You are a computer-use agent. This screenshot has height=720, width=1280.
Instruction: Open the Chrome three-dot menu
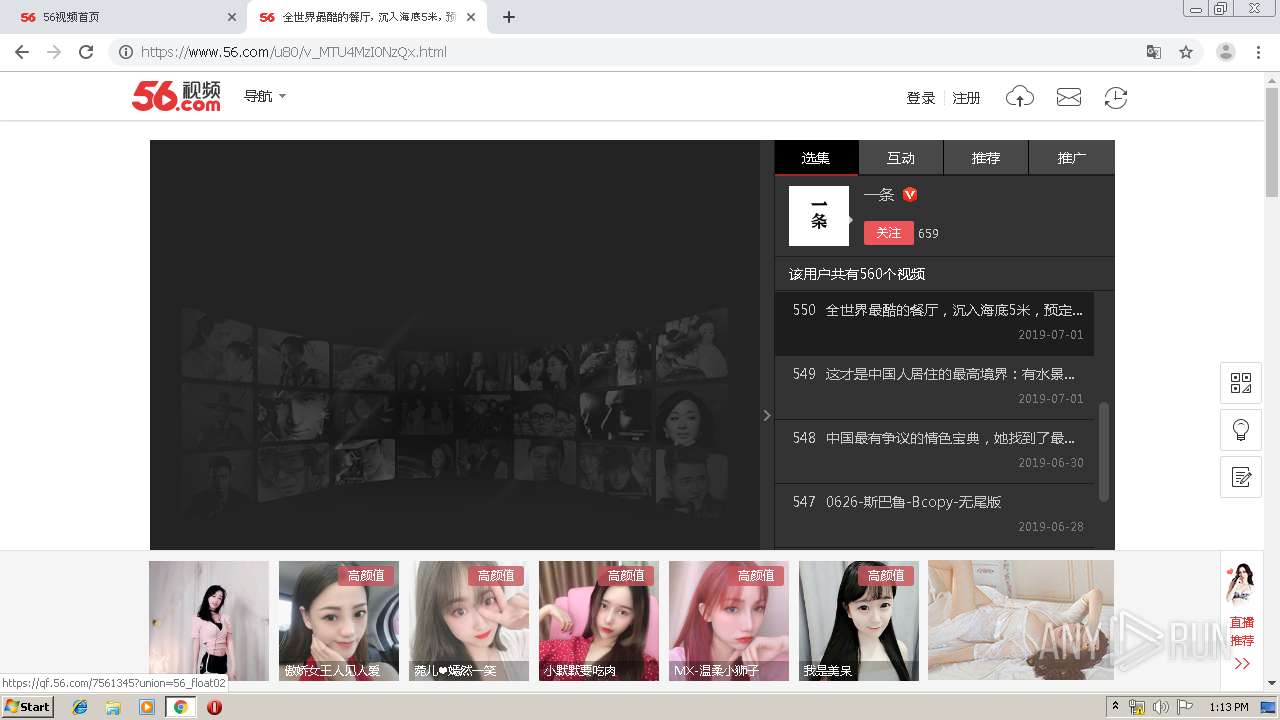click(1258, 52)
